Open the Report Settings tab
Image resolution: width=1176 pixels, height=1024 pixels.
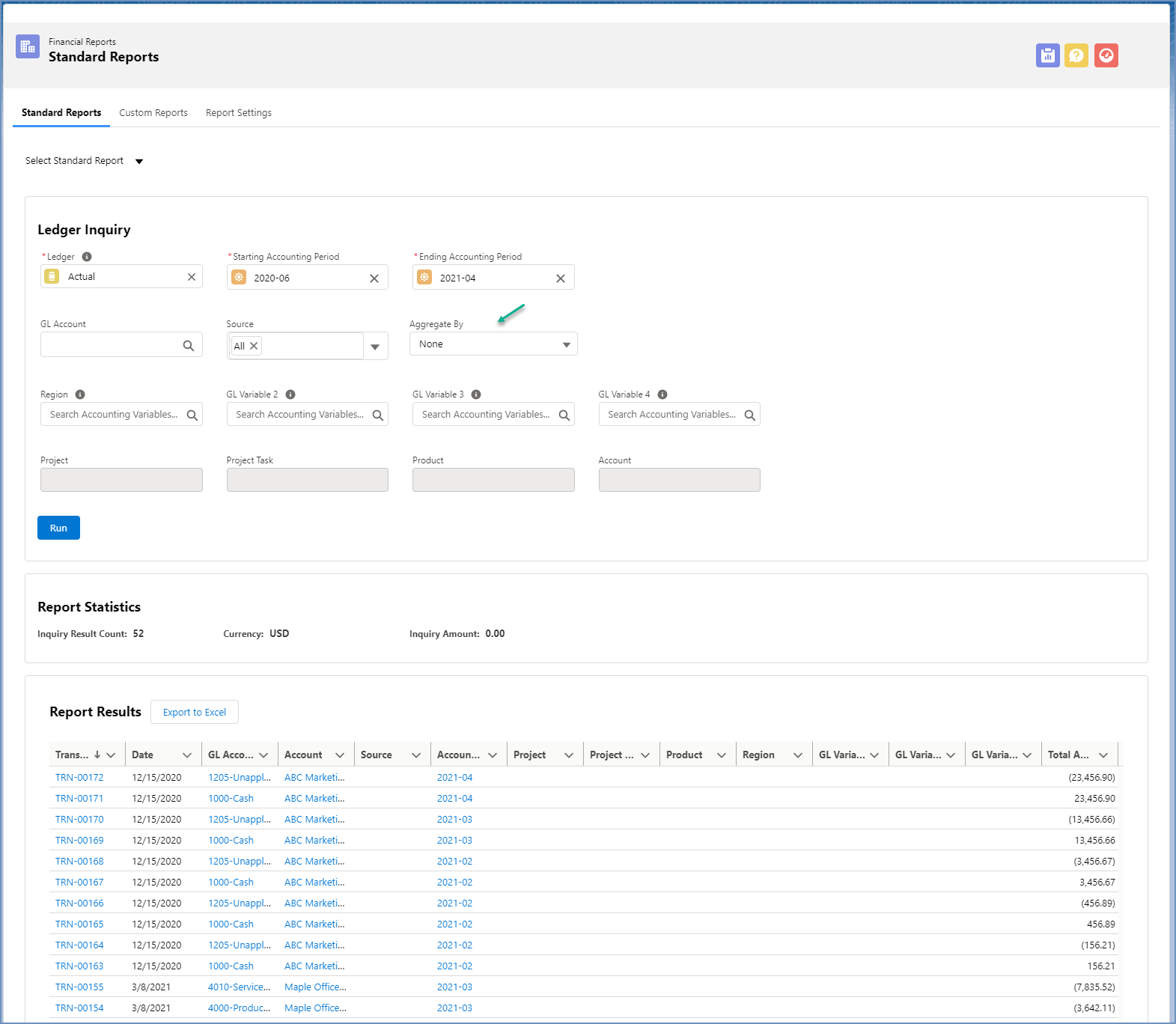[x=238, y=113]
